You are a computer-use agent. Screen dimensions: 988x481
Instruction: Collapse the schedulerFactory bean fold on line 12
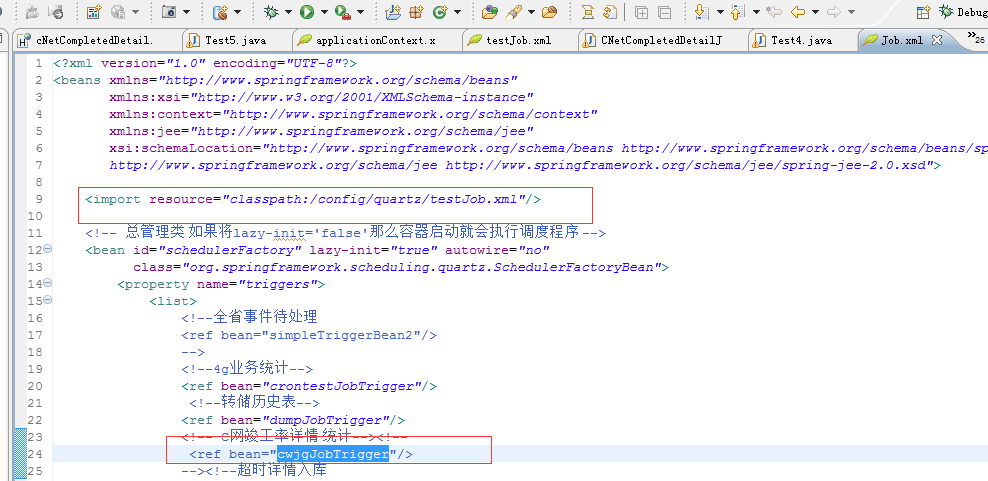click(x=48, y=249)
